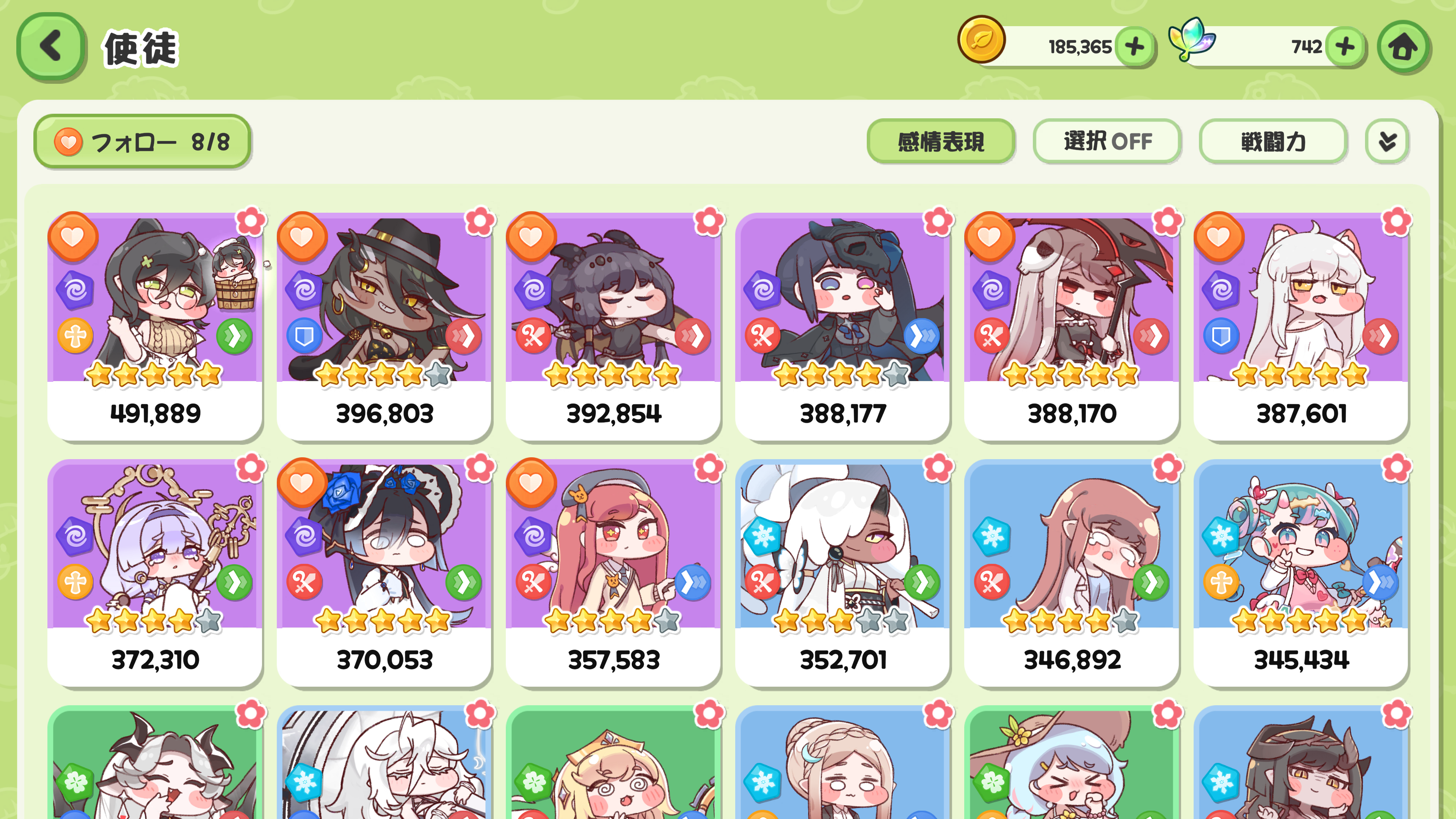Tap the gold coin currency icon
The width and height of the screenshot is (1456, 819).
point(981,39)
